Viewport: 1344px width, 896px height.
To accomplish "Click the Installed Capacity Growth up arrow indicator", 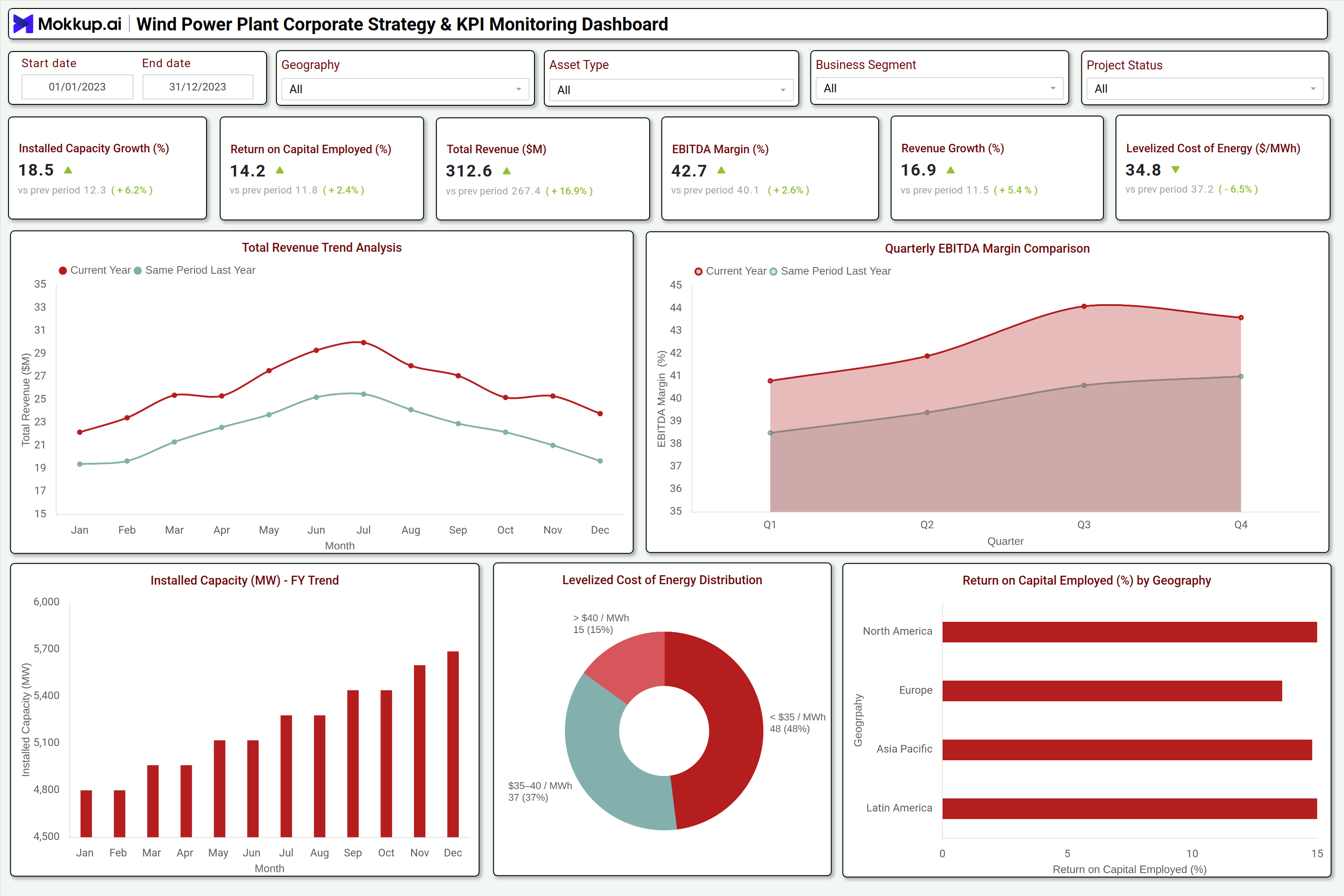I will (x=68, y=170).
